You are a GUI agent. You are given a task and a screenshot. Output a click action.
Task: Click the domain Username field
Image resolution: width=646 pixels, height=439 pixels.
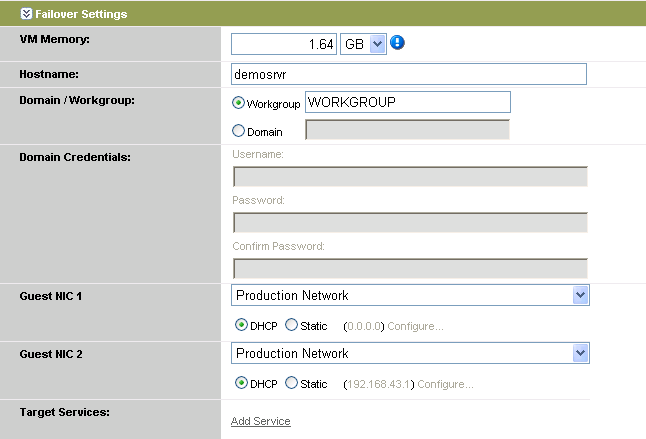point(410,176)
